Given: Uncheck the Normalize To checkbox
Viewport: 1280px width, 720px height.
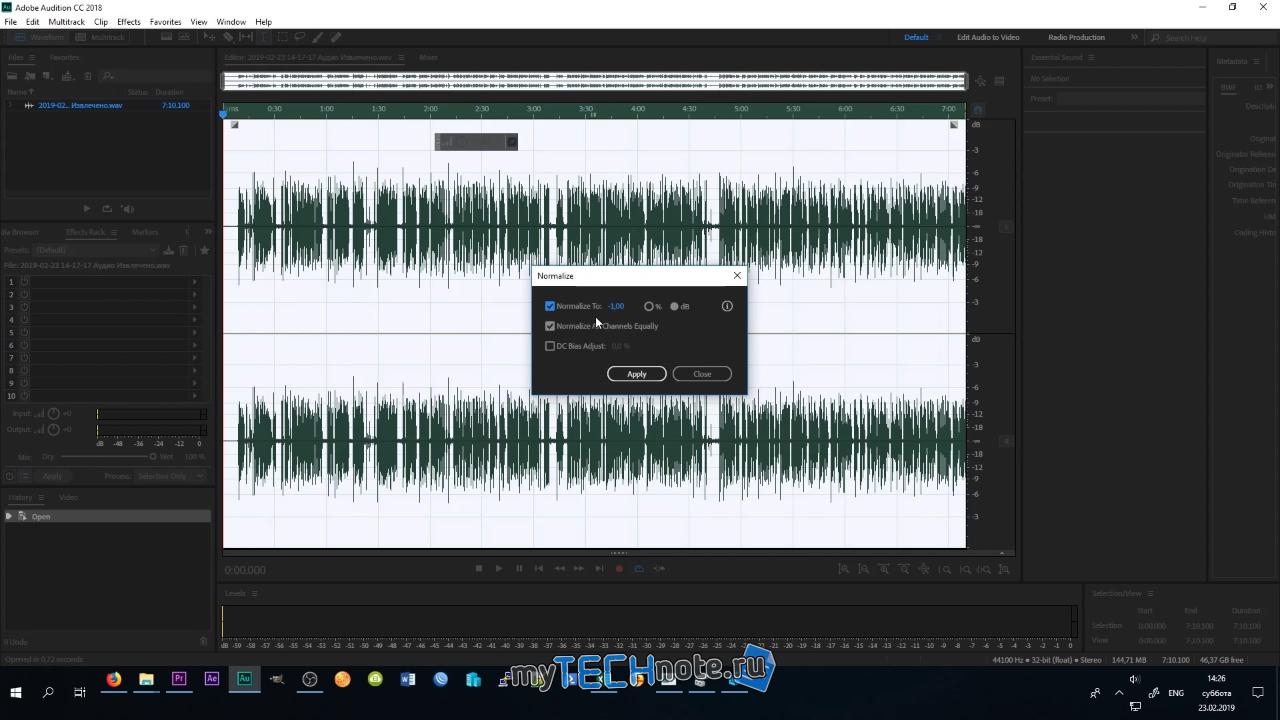Looking at the screenshot, I should pyautogui.click(x=550, y=306).
